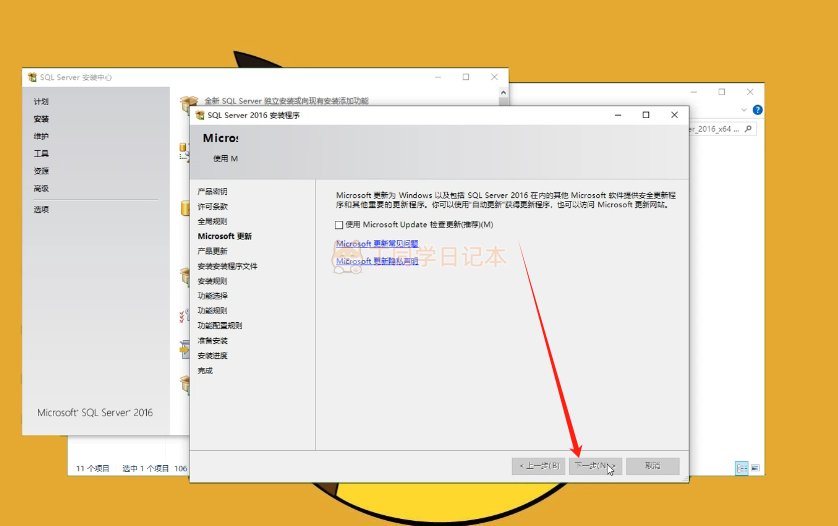The width and height of the screenshot is (838, 526).
Task: Select the 安装安装程序文件 step
Action: 227,266
